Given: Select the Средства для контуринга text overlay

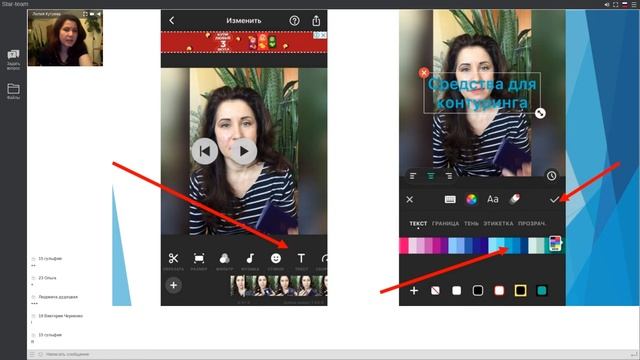Looking at the screenshot, I should click(x=482, y=93).
